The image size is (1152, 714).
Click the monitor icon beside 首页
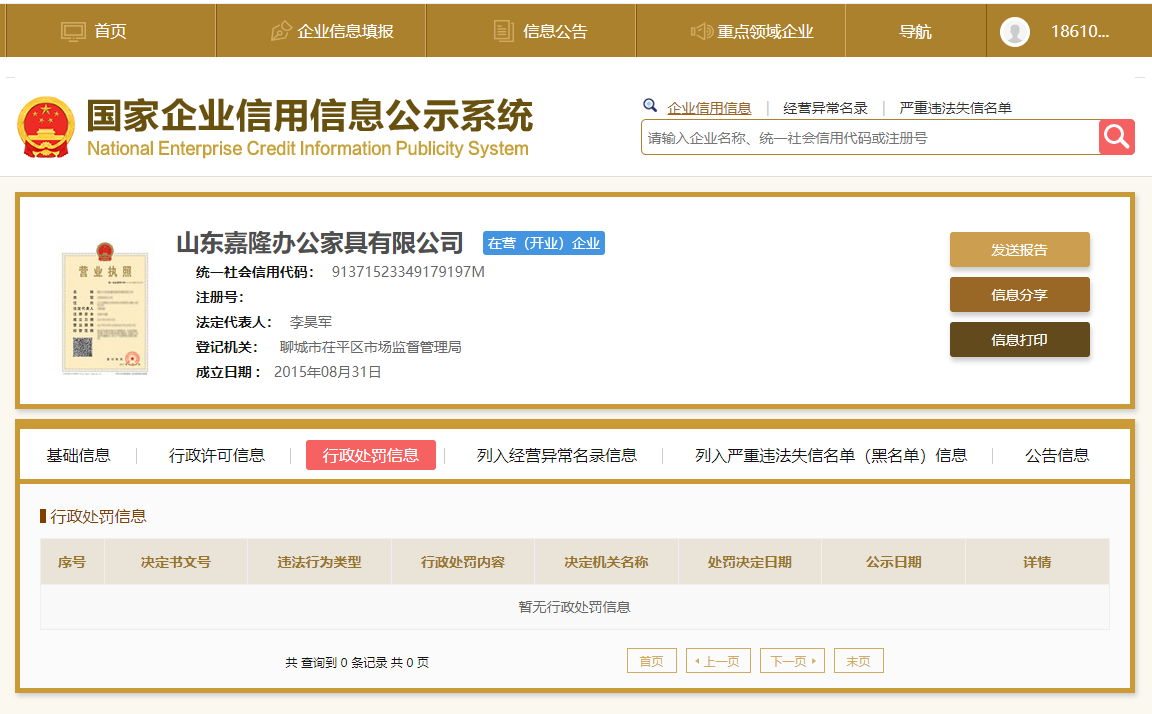pyautogui.click(x=73, y=32)
